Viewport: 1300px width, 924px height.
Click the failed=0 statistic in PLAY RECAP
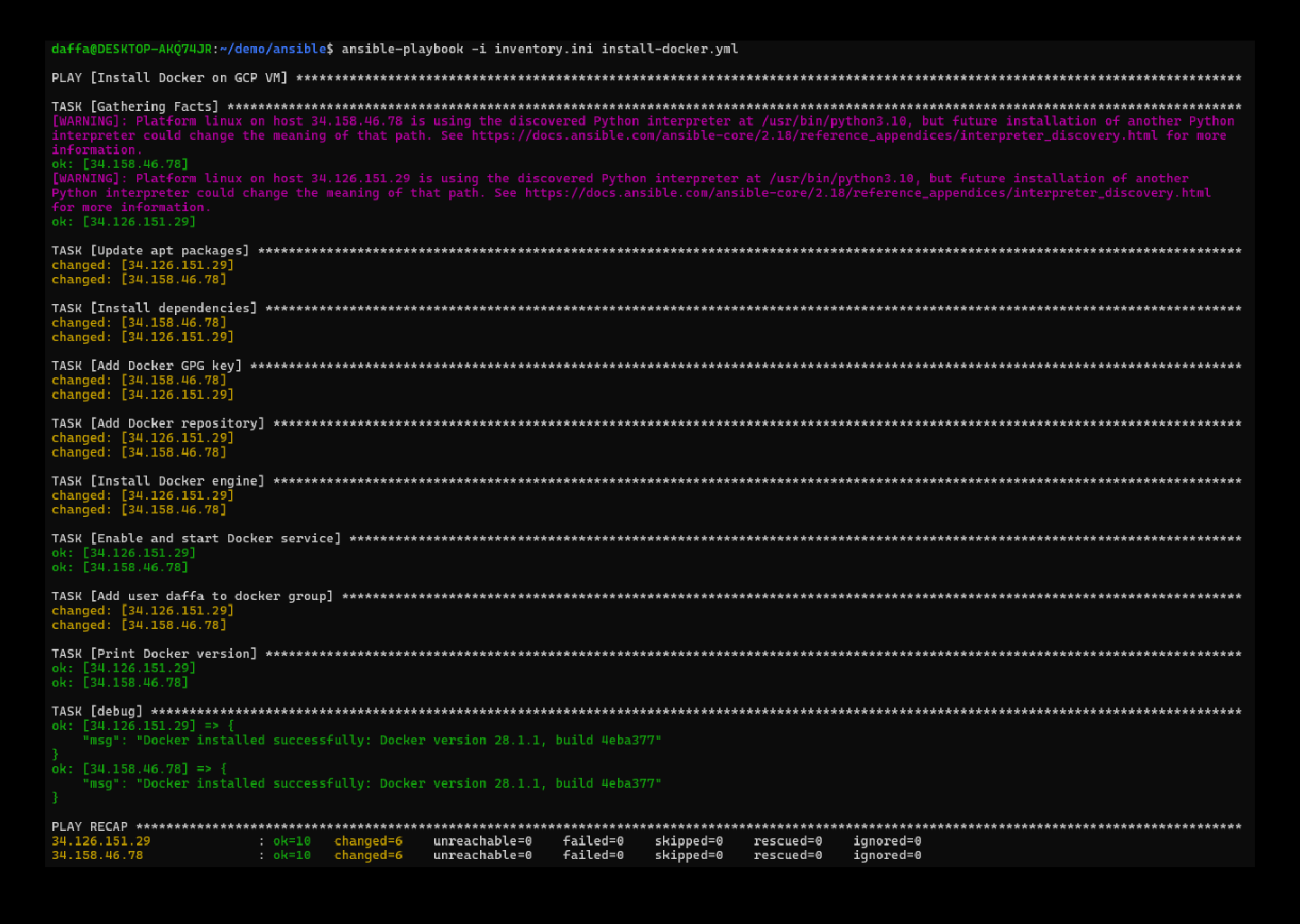591,840
